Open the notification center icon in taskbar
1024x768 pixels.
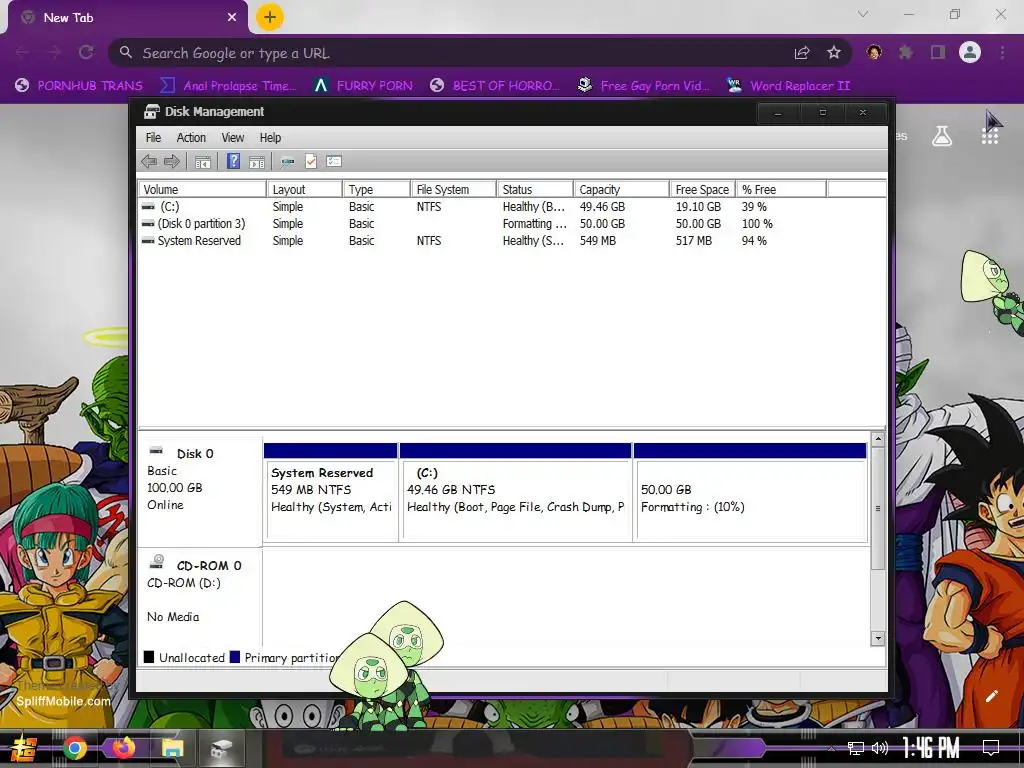[991, 748]
